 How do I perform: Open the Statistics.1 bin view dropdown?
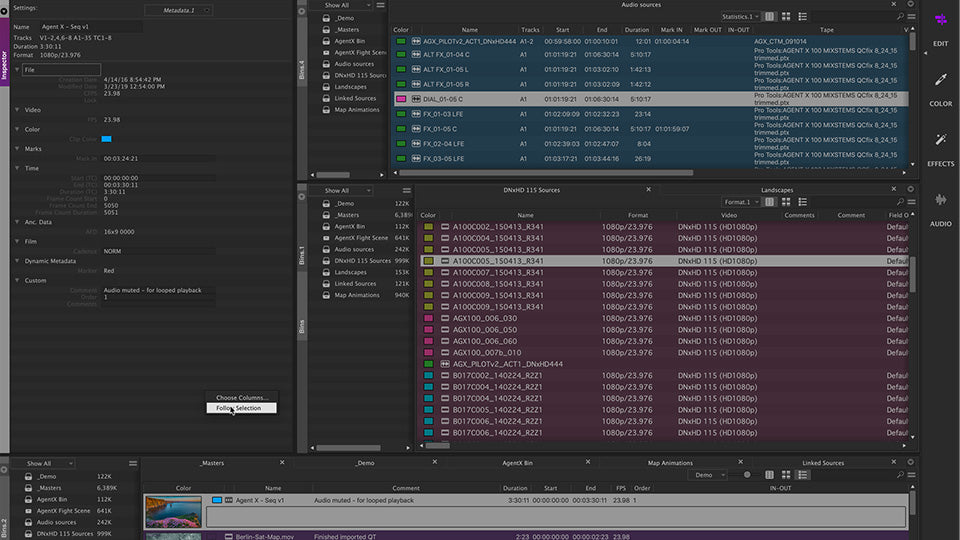point(740,17)
